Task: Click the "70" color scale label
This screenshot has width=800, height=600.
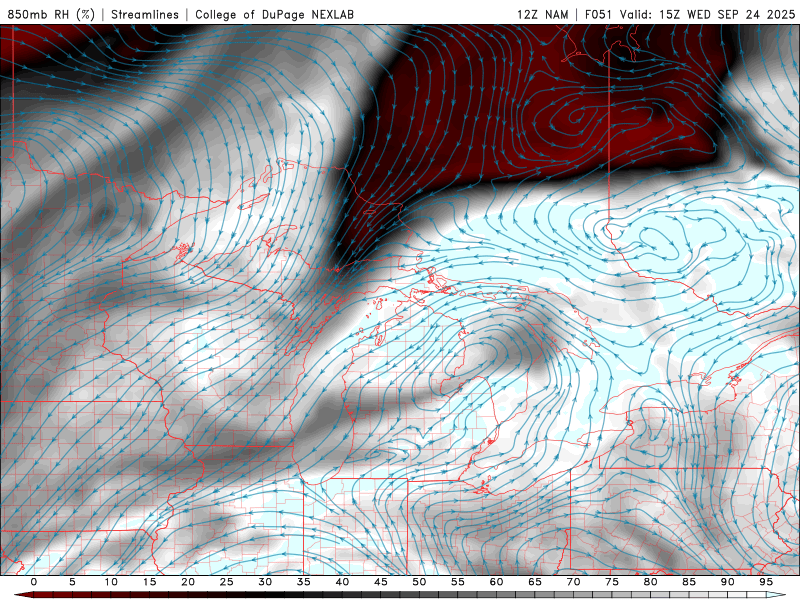Action: (573, 582)
